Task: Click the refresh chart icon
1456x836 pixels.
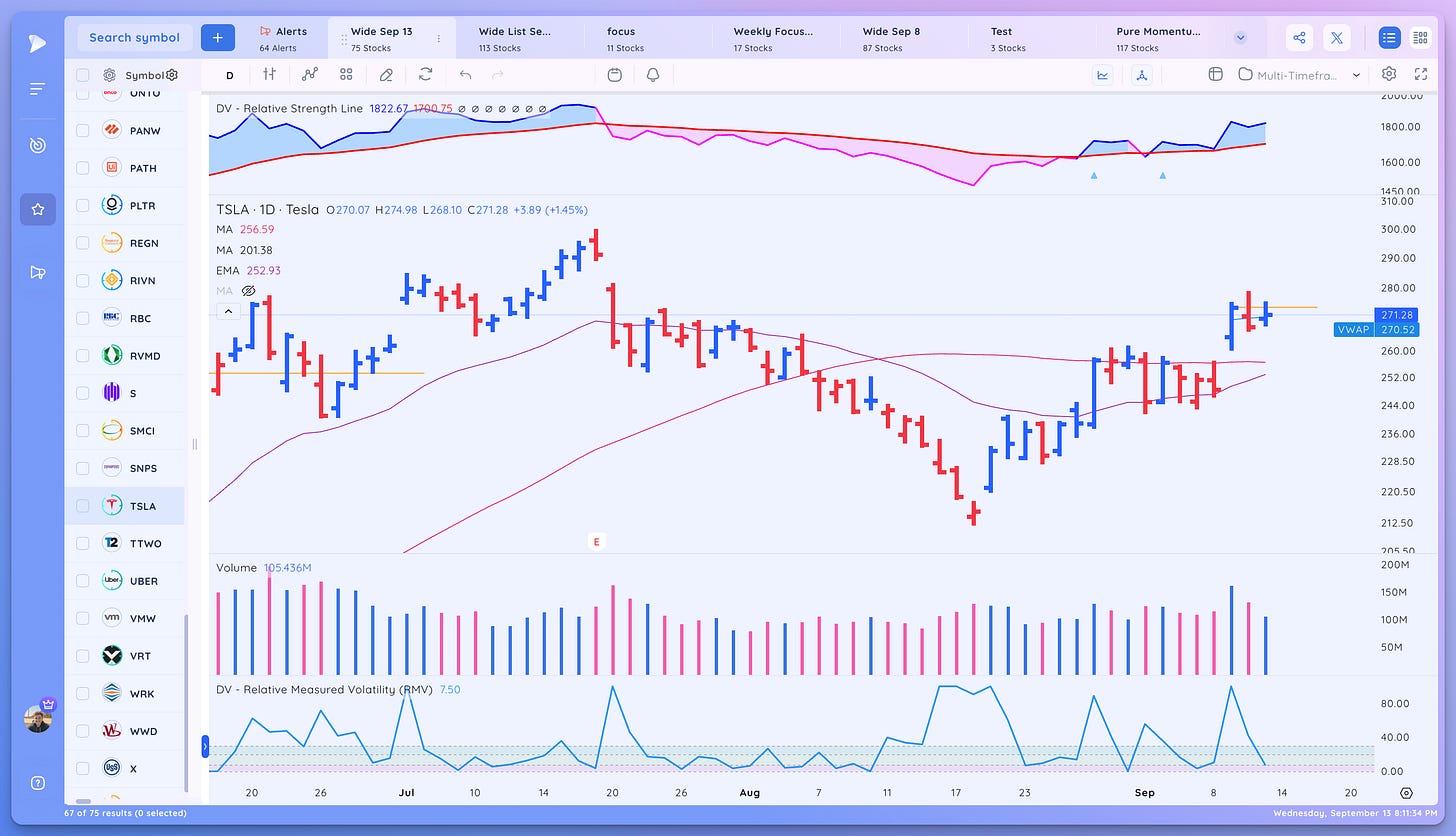Action: point(425,74)
